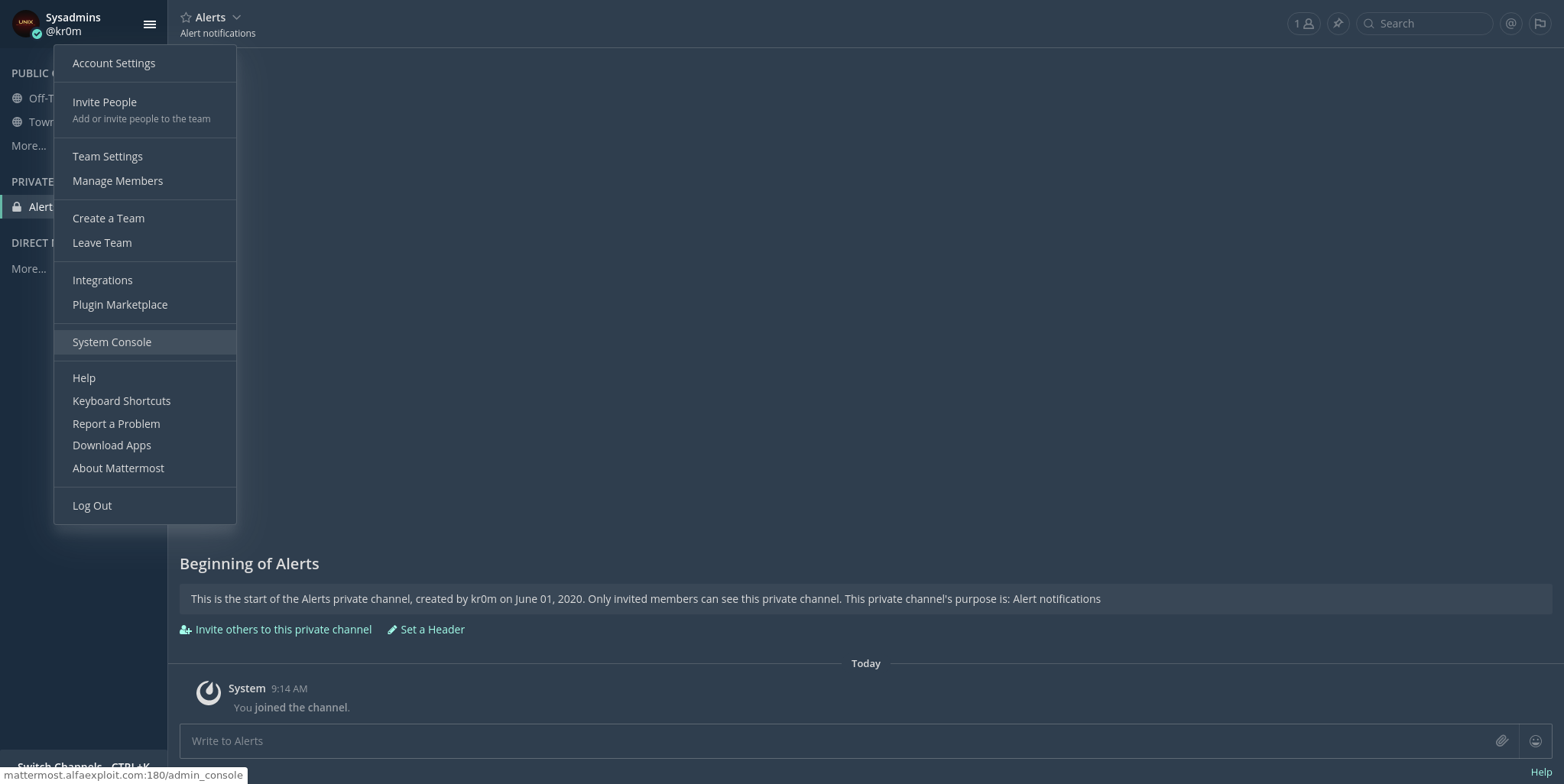Select Account Settings menu item

pyautogui.click(x=114, y=63)
